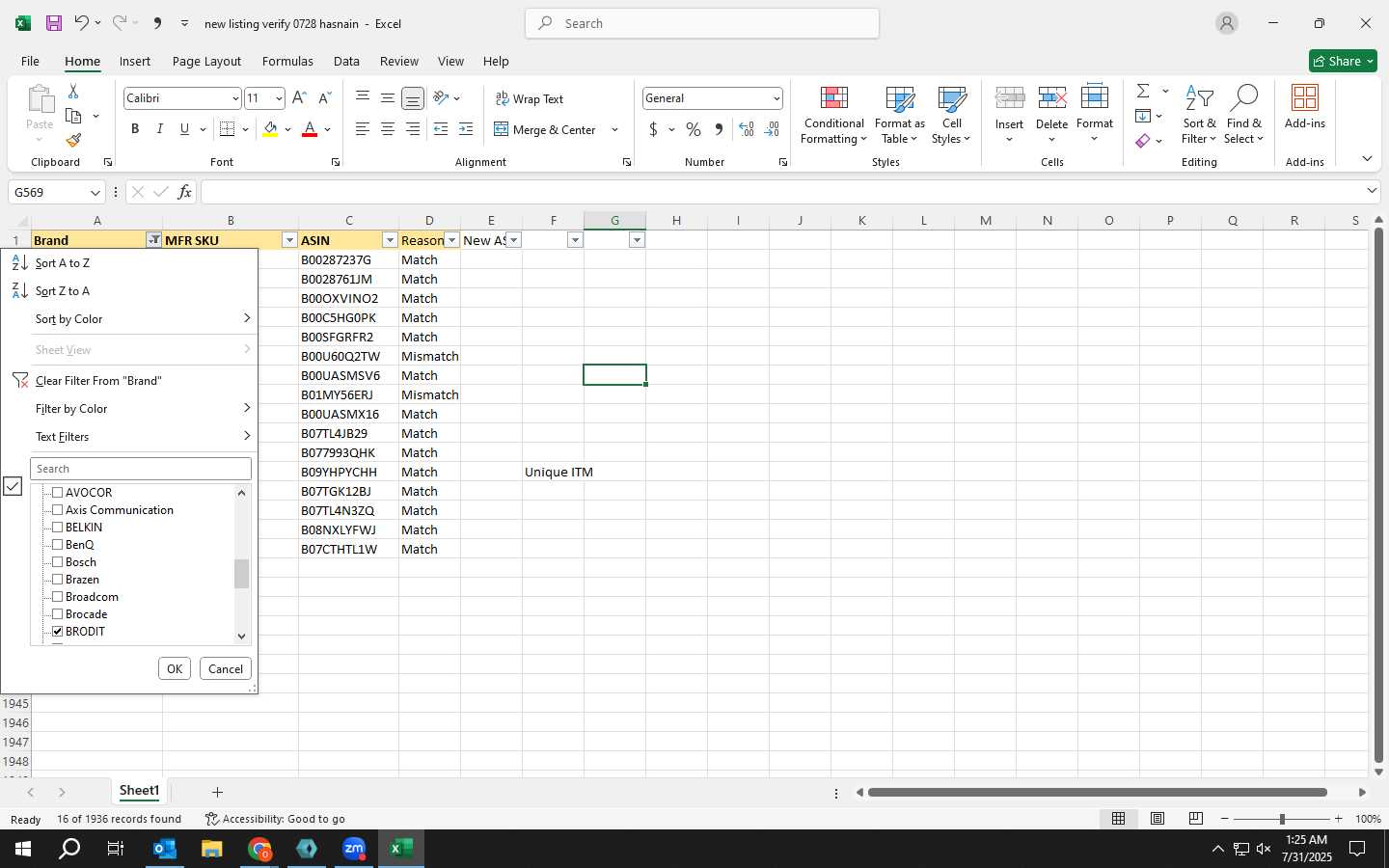Increase decimal places

click(x=746, y=129)
